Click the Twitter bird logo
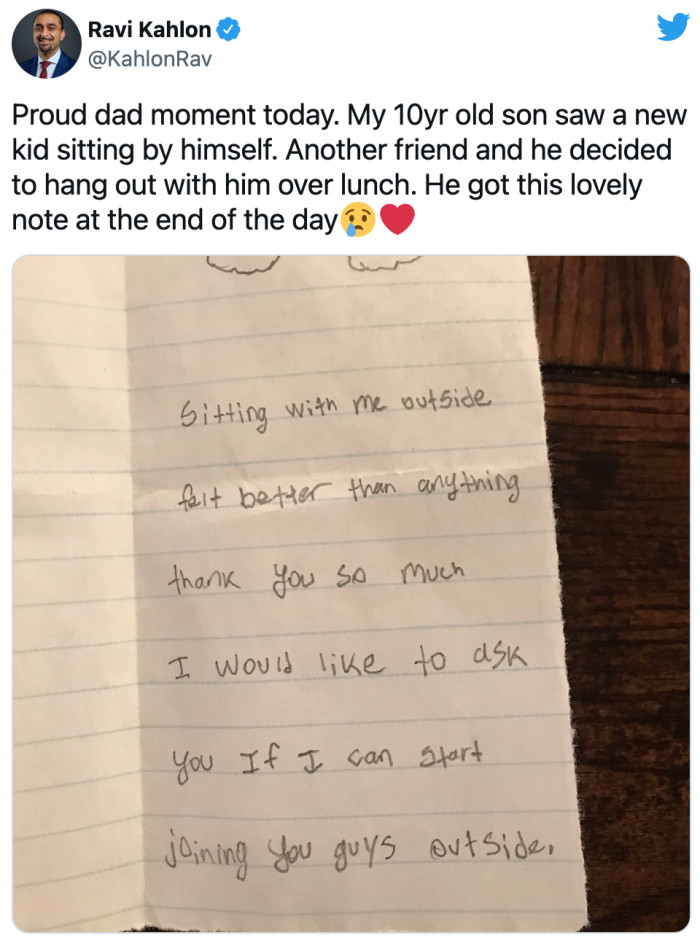The height and width of the screenshot is (946, 700). [x=673, y=27]
